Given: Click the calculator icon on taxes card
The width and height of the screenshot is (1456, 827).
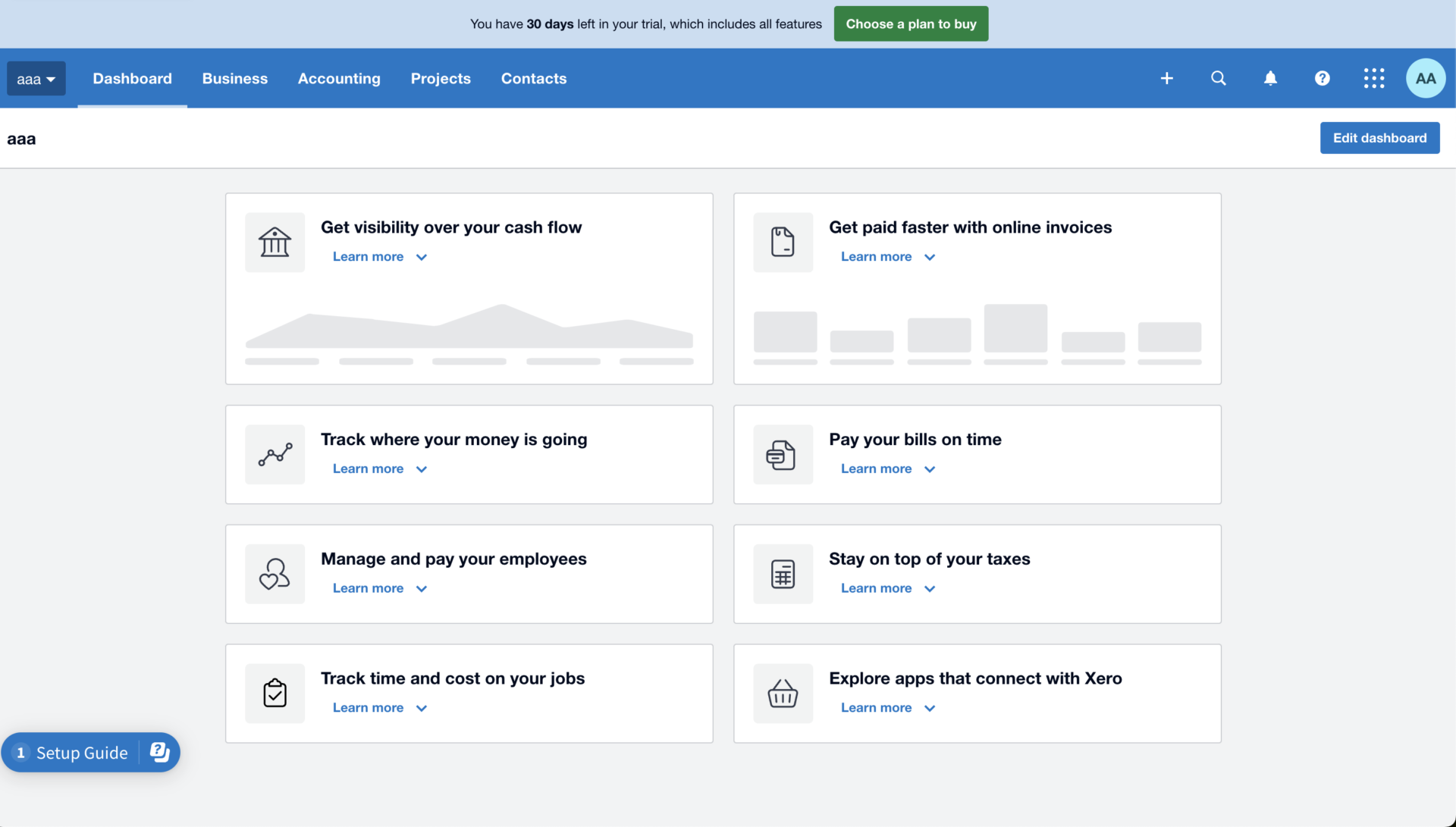Looking at the screenshot, I should [783, 574].
